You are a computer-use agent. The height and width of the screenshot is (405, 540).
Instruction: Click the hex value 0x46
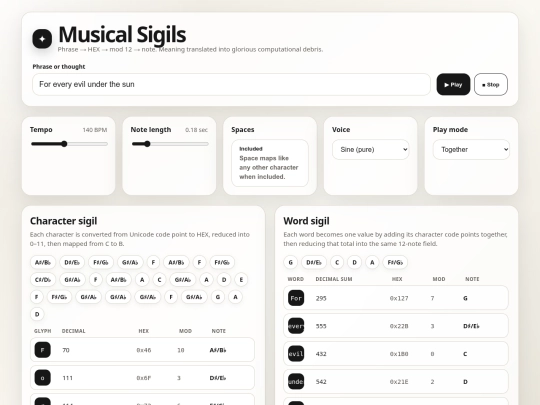click(144, 350)
